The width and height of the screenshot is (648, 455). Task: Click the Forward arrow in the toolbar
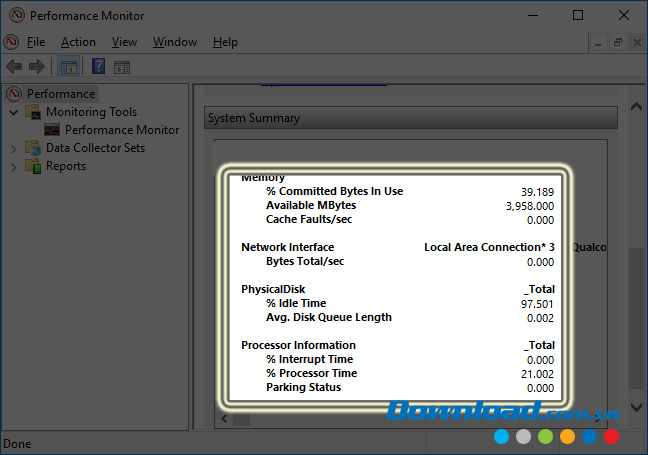pos(36,67)
